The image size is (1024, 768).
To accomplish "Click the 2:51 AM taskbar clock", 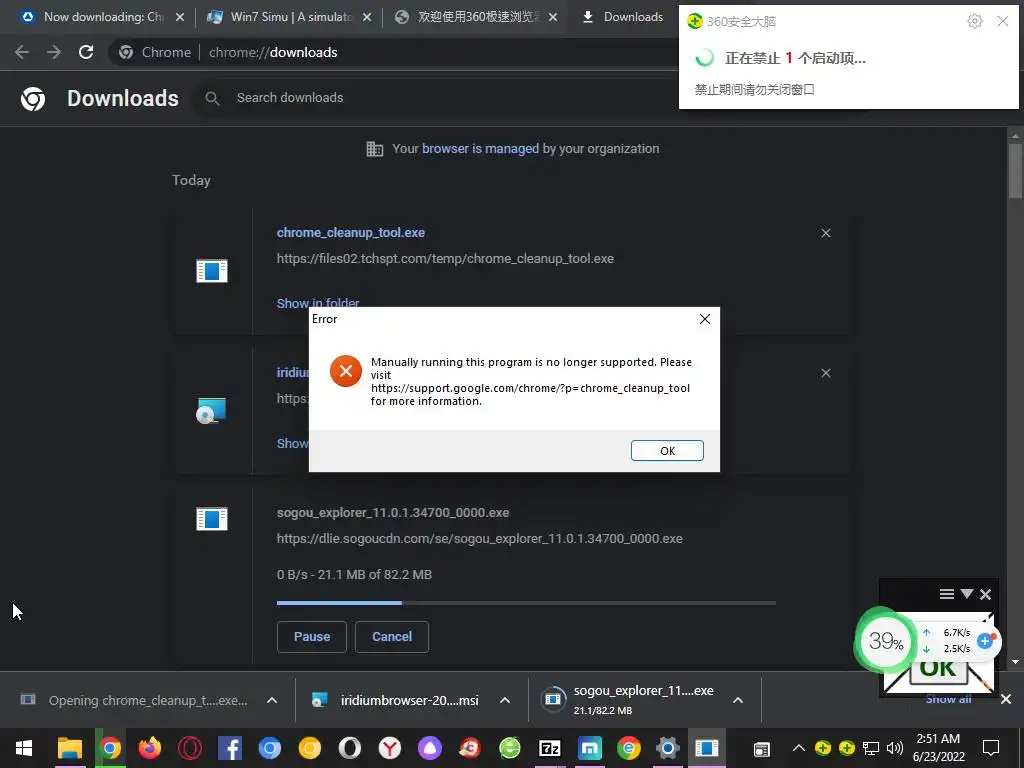I will click(938, 748).
